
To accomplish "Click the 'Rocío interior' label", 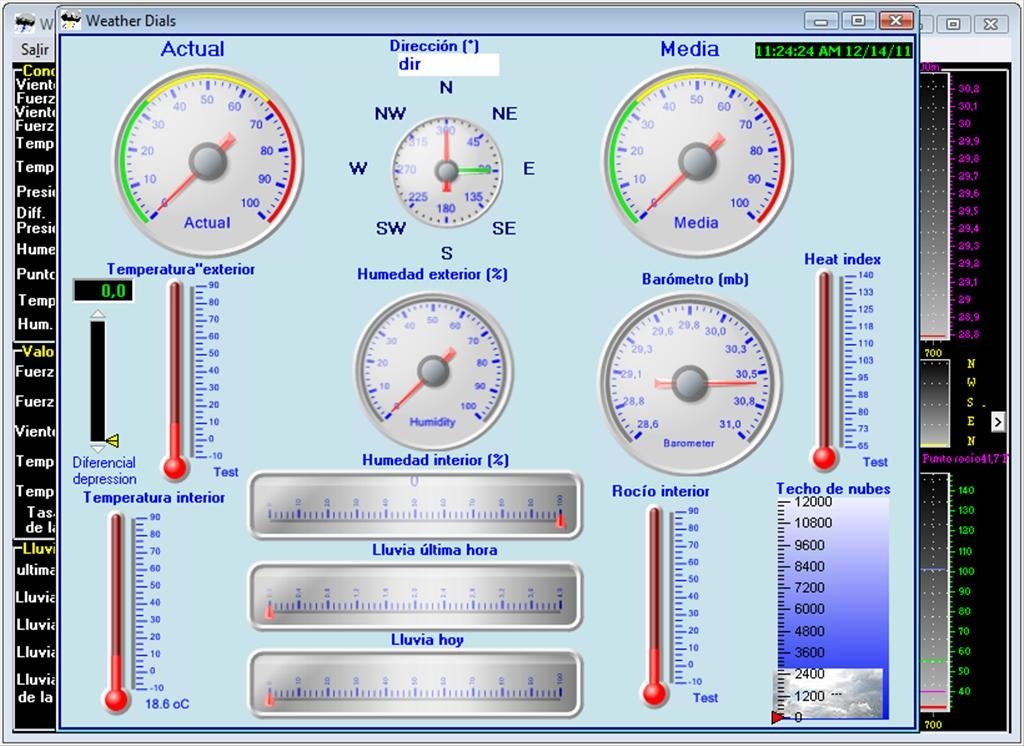I will pos(661,491).
